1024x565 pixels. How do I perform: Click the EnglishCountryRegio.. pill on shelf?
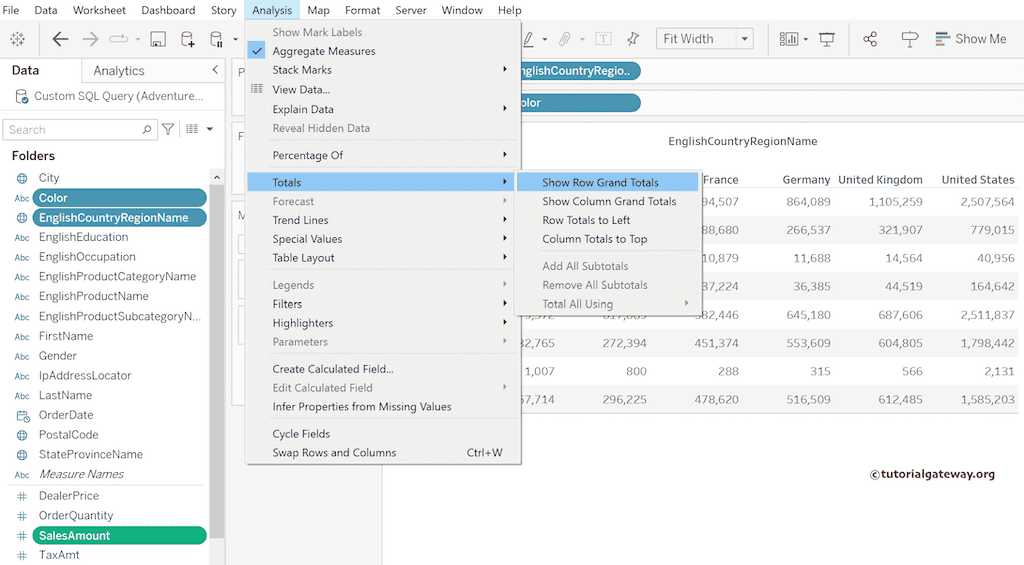(x=580, y=71)
